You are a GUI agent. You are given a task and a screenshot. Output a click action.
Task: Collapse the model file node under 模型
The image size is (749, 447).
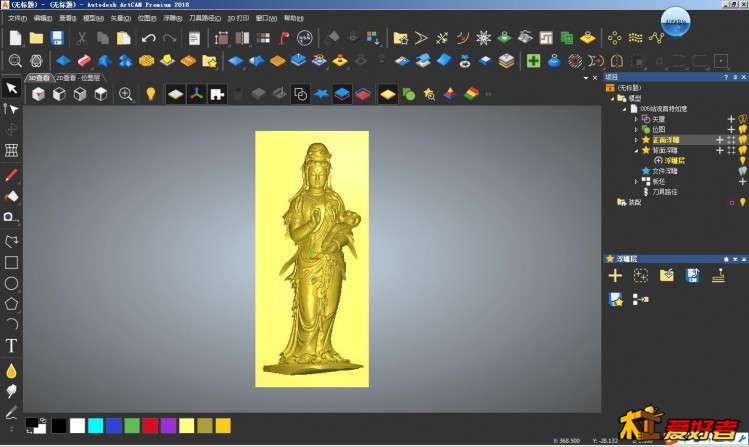tap(624, 109)
